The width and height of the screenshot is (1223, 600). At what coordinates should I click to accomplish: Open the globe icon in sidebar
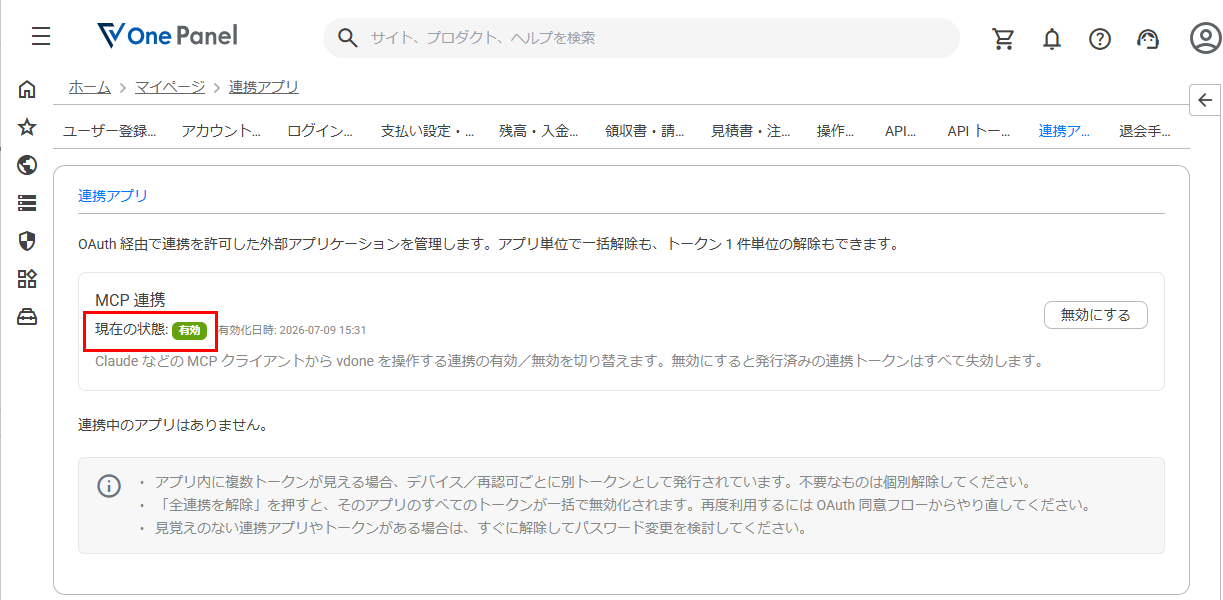(27, 165)
